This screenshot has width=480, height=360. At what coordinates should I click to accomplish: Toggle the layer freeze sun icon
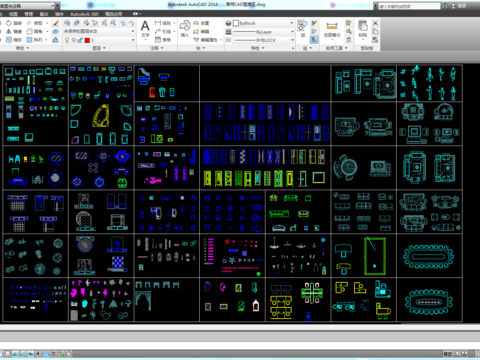[x=73, y=40]
